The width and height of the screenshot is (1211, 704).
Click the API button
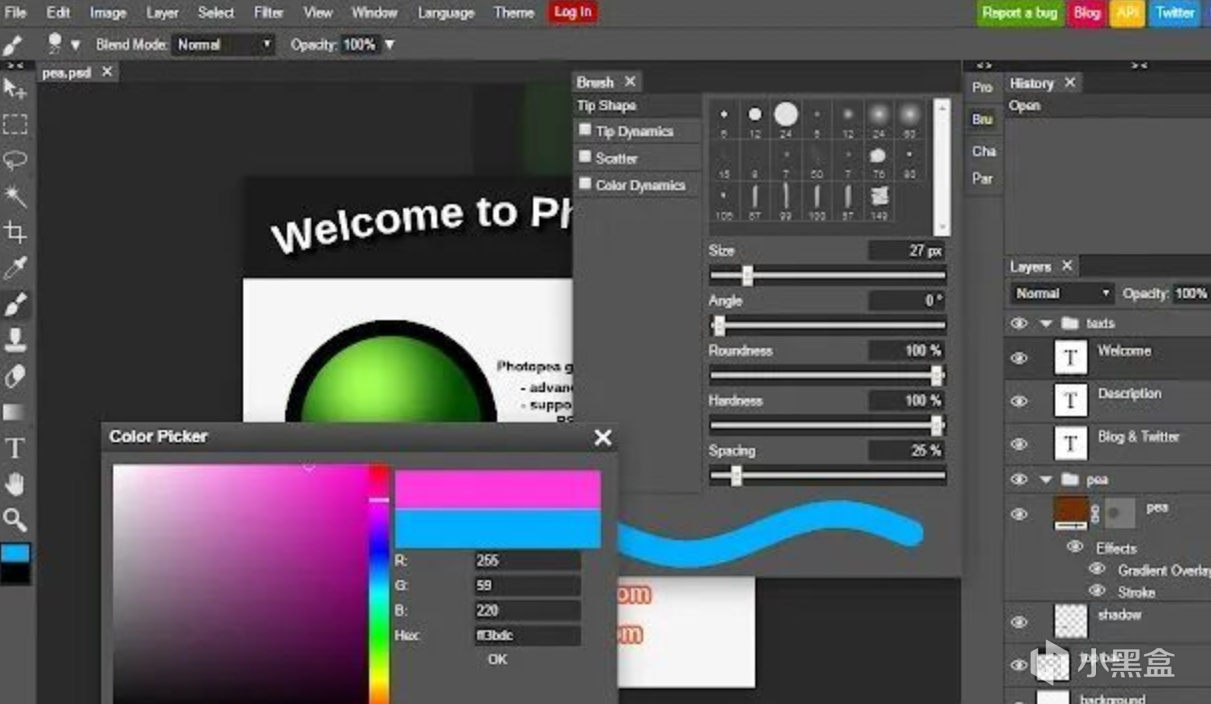[x=1127, y=13]
